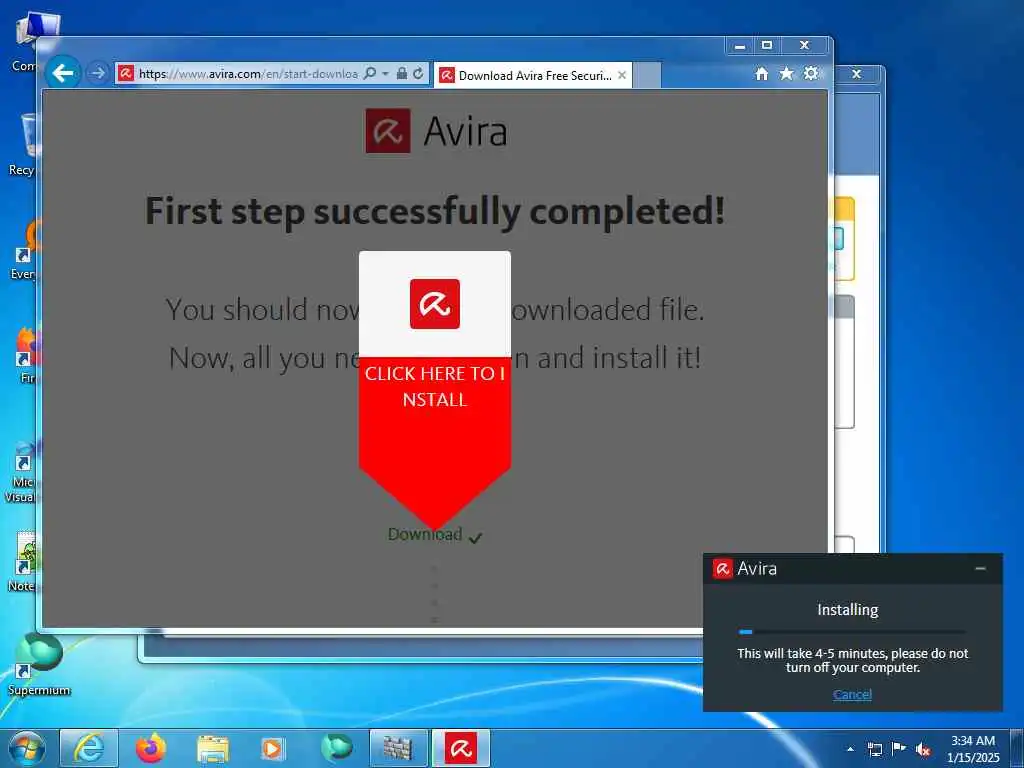Viewport: 1024px width, 768px height.
Task: Click the First step successfully completed heading
Action: tap(435, 211)
